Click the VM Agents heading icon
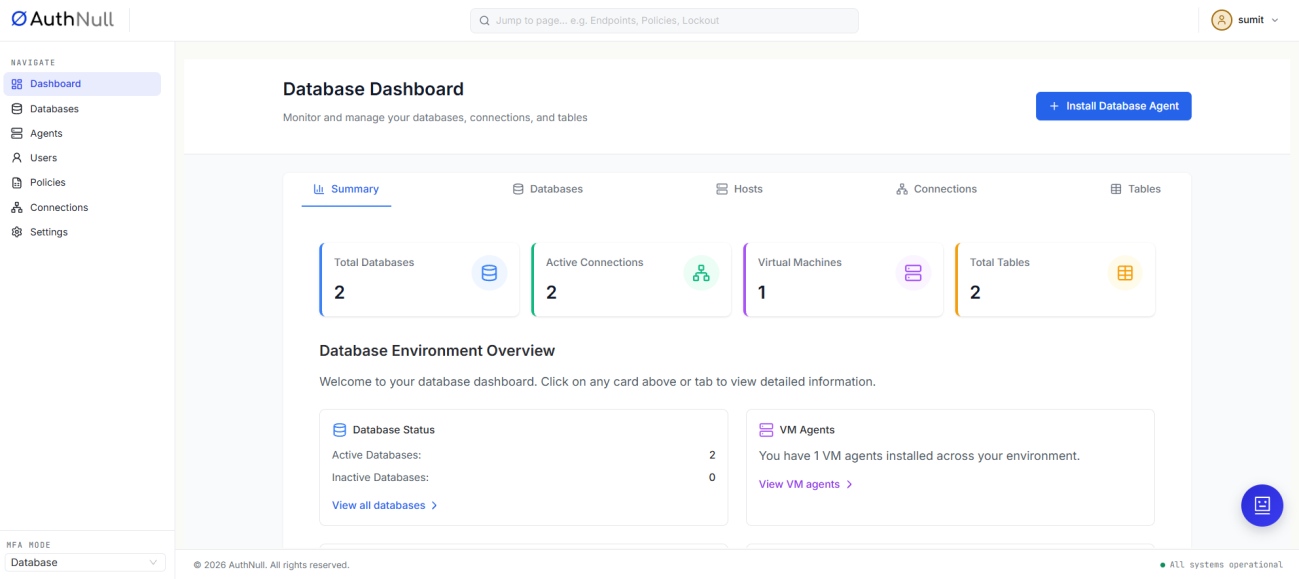 coord(766,430)
